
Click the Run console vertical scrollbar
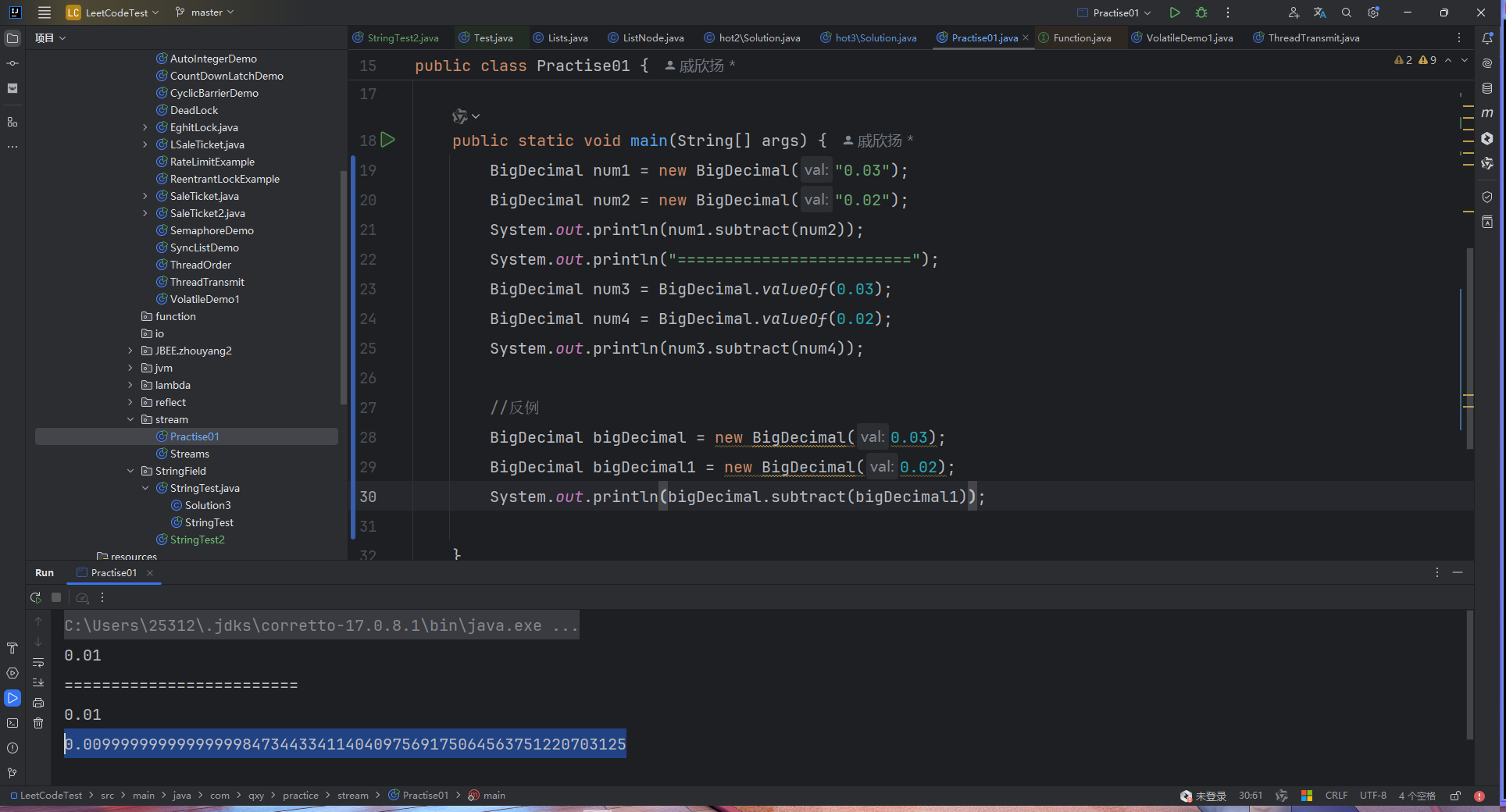click(1469, 675)
